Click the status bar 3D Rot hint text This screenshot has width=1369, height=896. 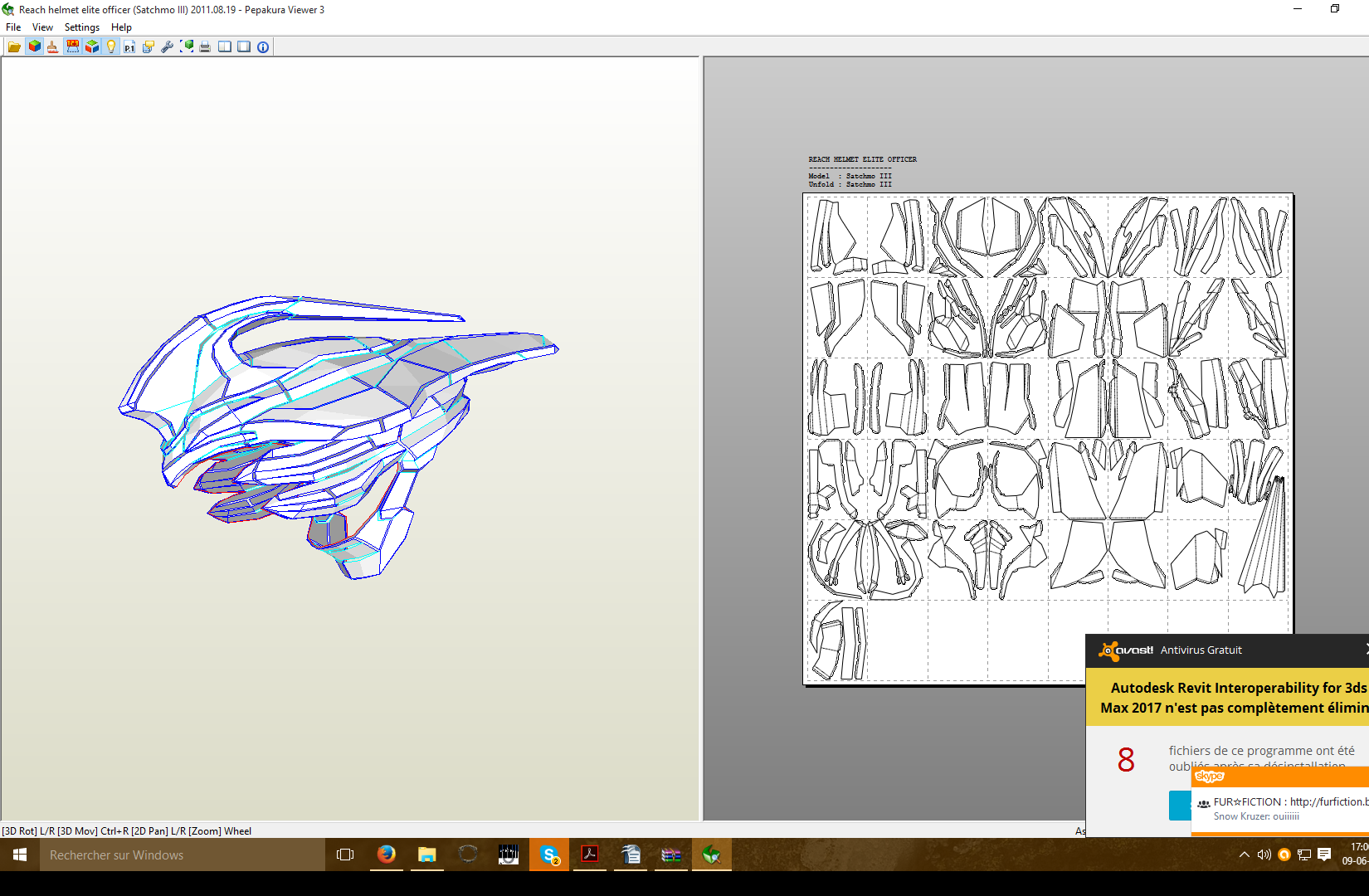pyautogui.click(x=127, y=830)
